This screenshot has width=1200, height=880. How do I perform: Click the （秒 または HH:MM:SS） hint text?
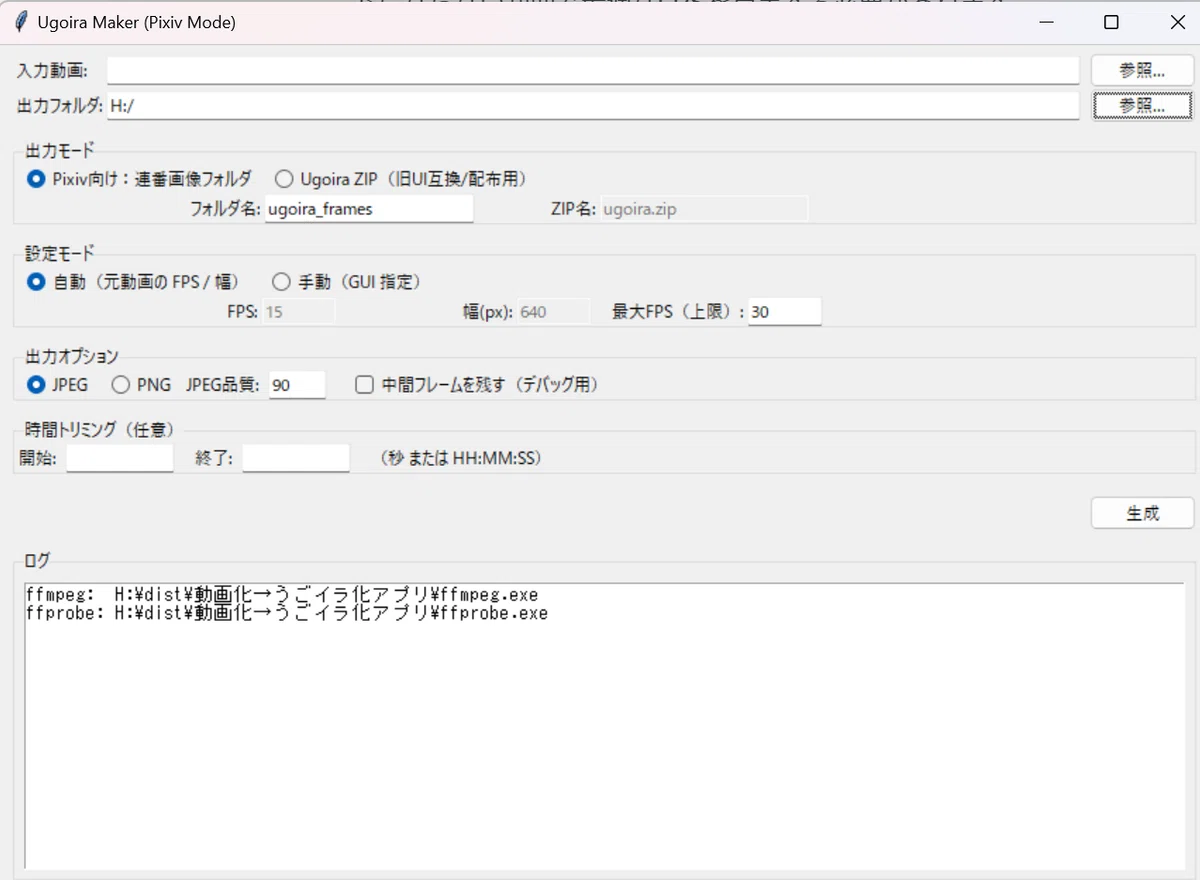pos(461,459)
